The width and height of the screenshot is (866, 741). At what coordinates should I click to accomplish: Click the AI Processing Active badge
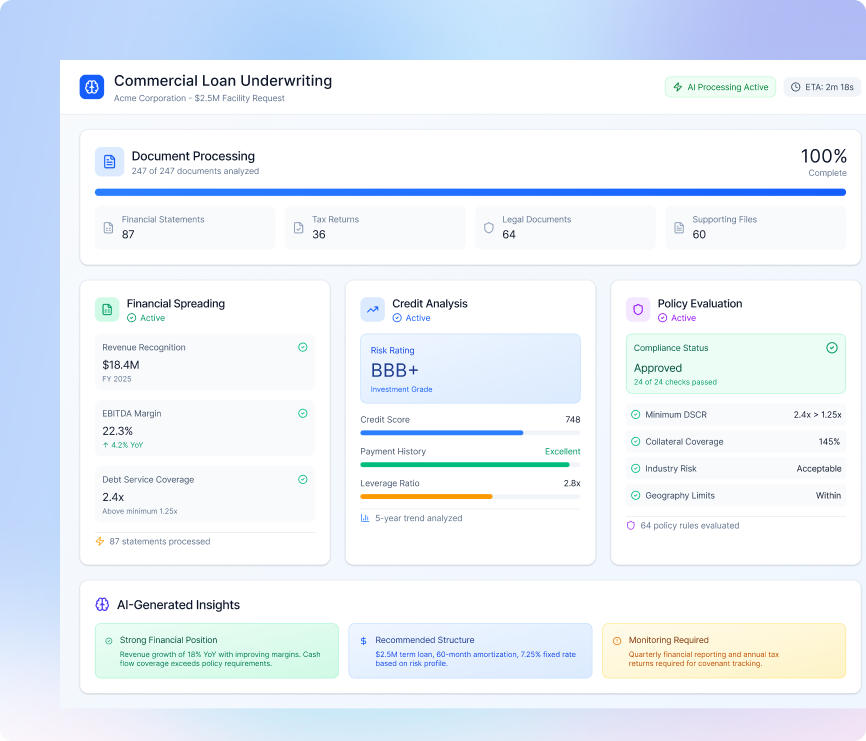coord(720,87)
